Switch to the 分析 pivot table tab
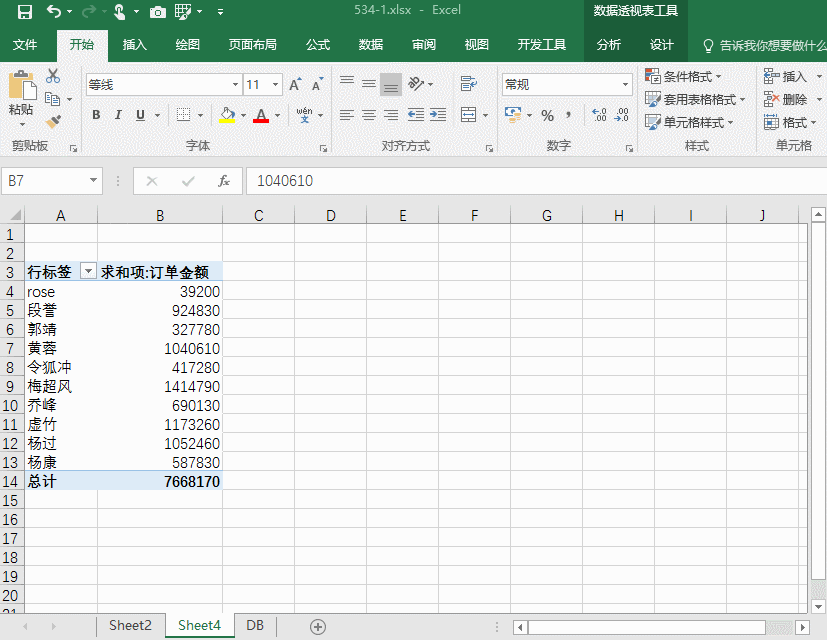Image resolution: width=827 pixels, height=640 pixels. pos(609,45)
